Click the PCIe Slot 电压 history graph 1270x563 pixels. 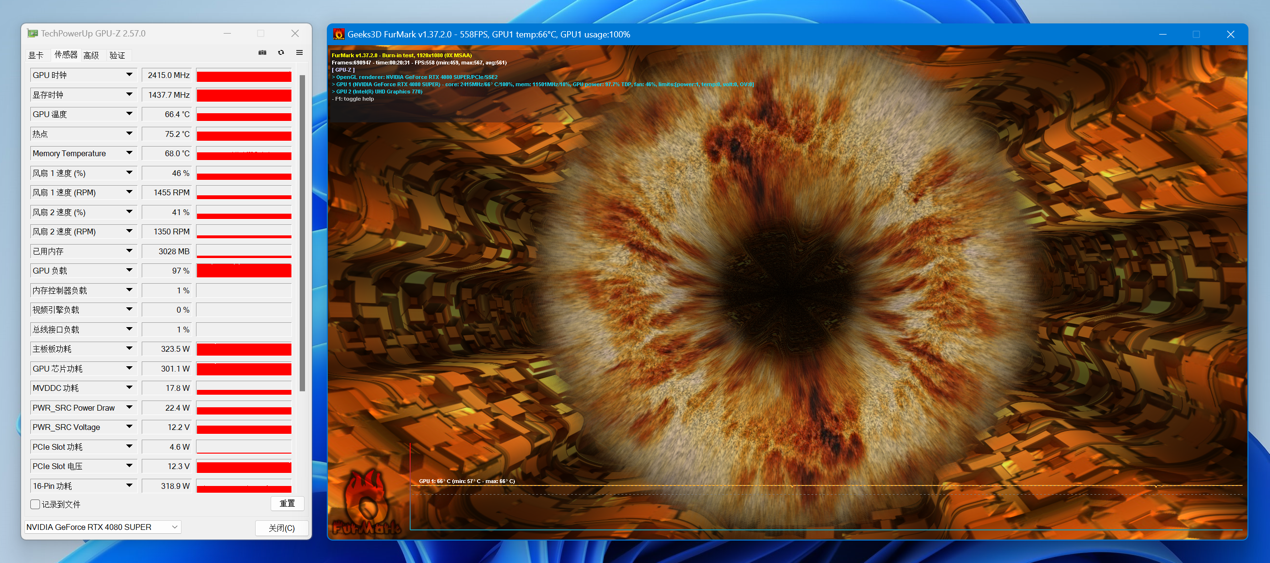[244, 467]
